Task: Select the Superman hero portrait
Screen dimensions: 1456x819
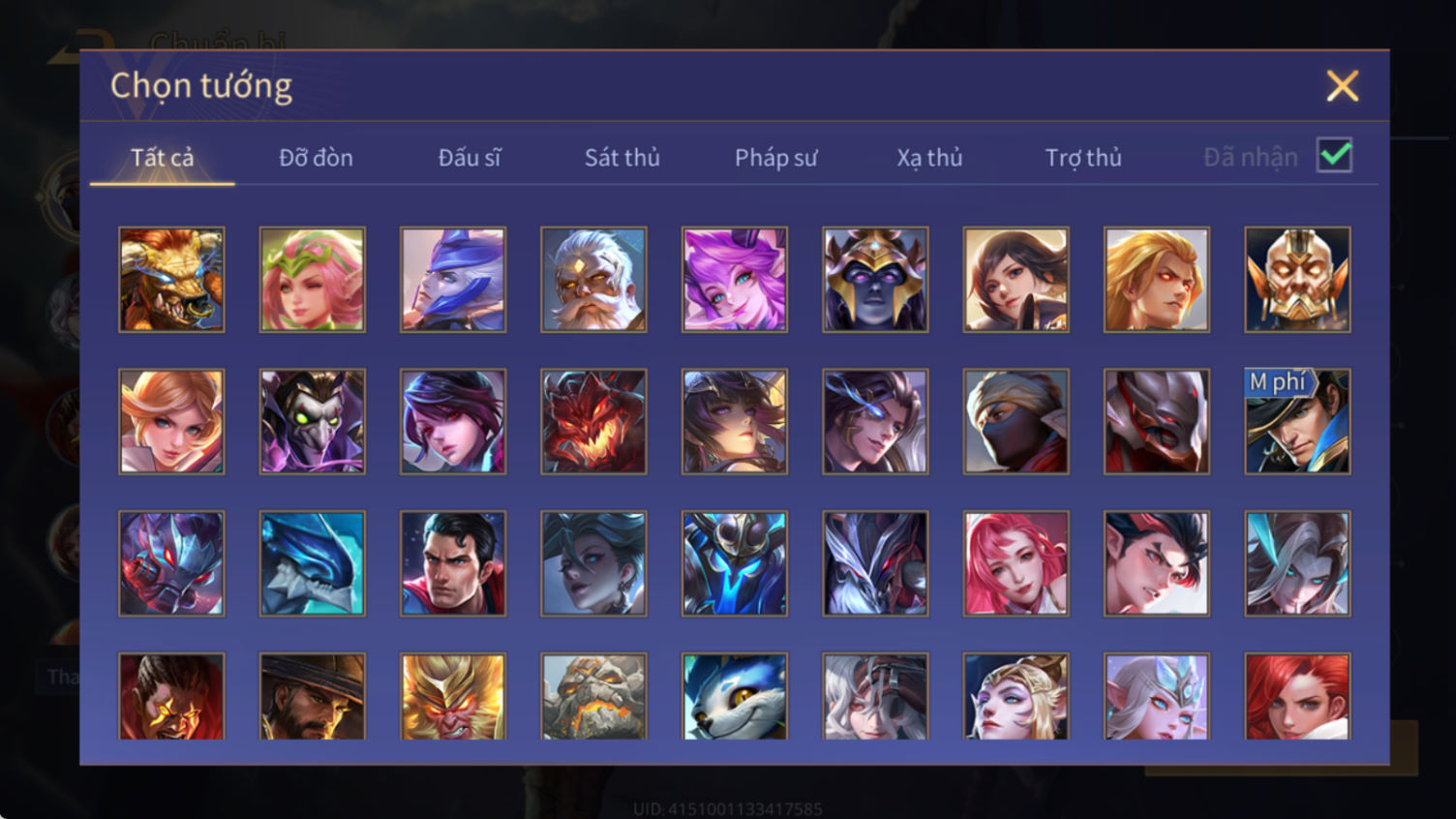Action: pos(453,563)
